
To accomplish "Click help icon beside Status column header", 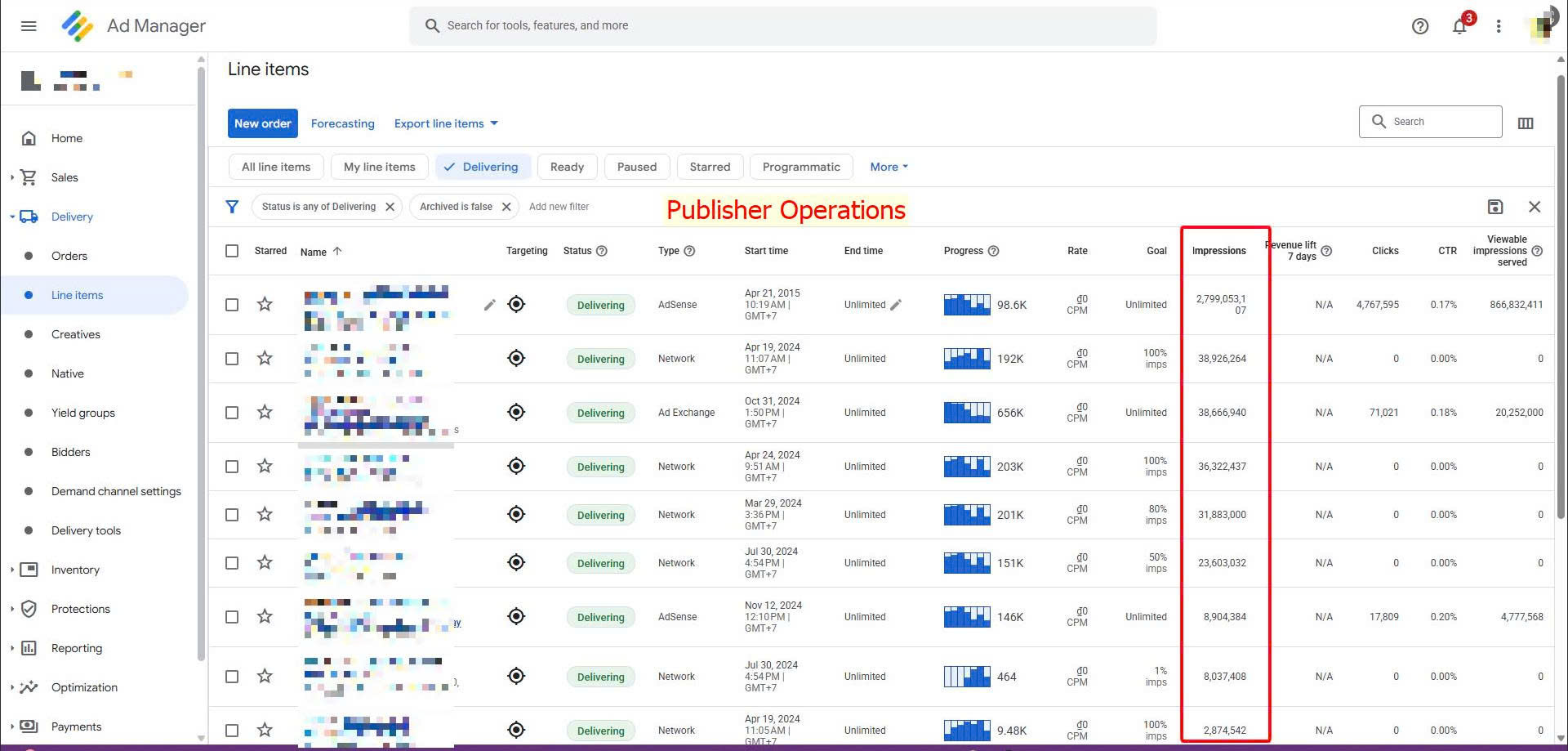I will pos(602,251).
